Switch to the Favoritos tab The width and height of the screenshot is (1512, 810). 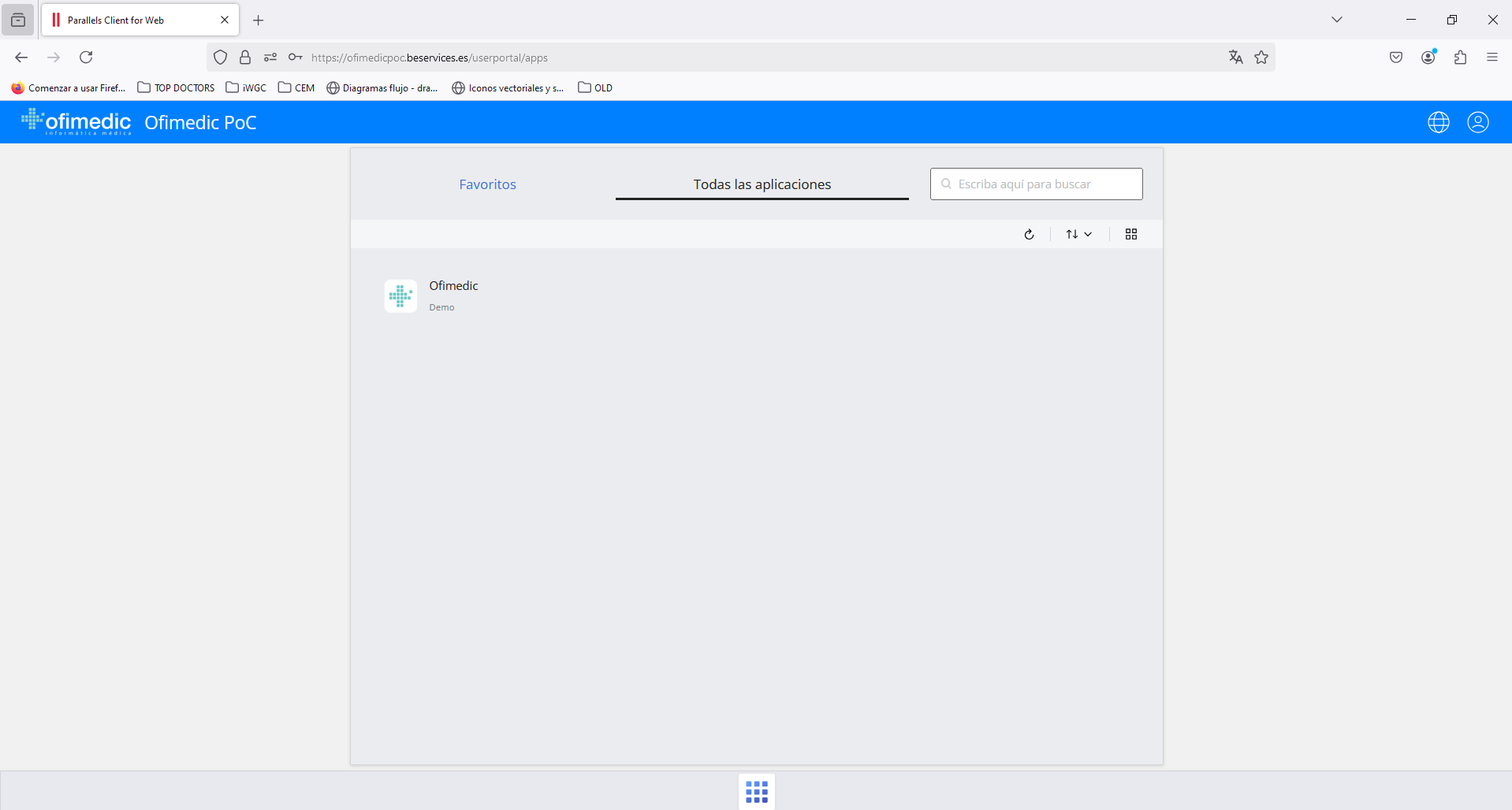[x=487, y=184]
